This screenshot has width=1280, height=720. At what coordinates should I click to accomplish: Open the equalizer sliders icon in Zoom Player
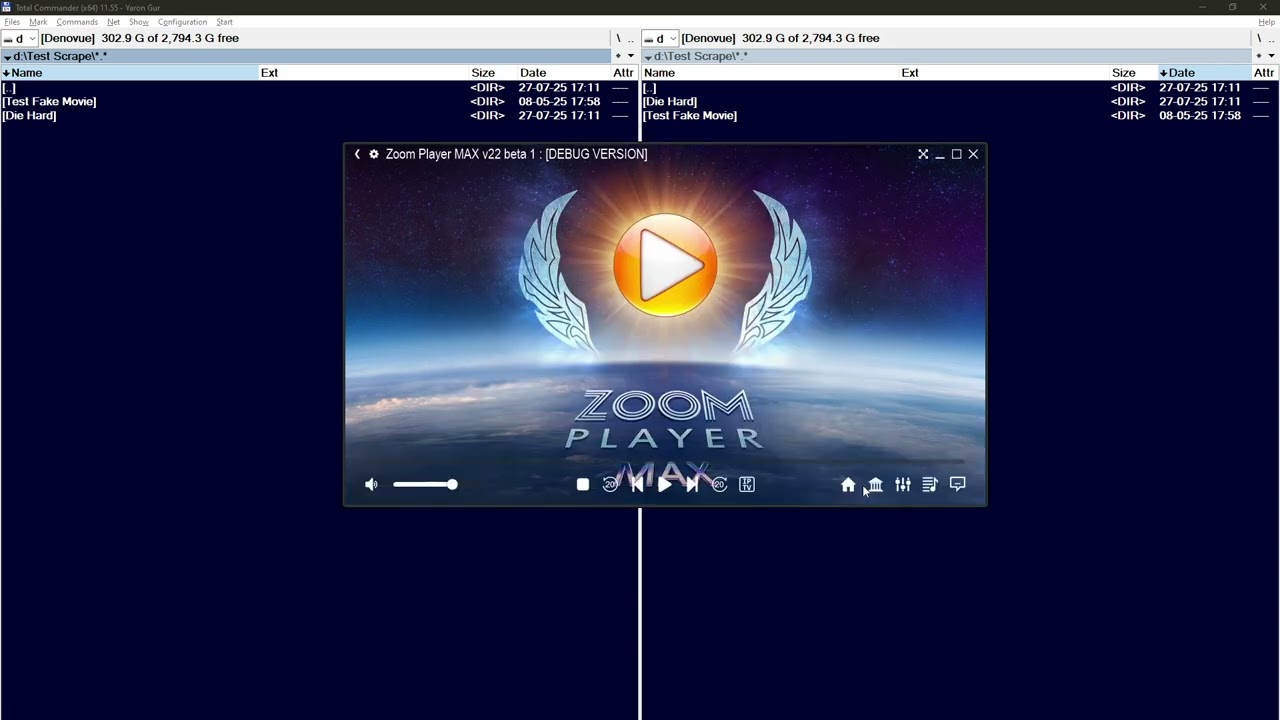coord(903,484)
